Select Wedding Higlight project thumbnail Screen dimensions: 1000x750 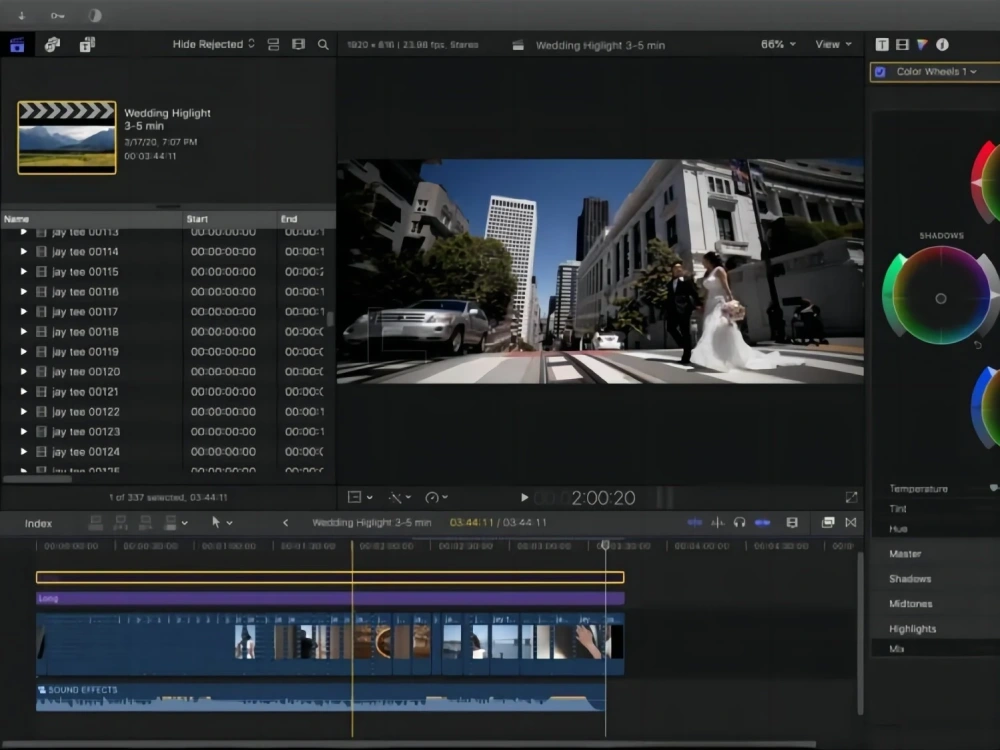(x=67, y=137)
